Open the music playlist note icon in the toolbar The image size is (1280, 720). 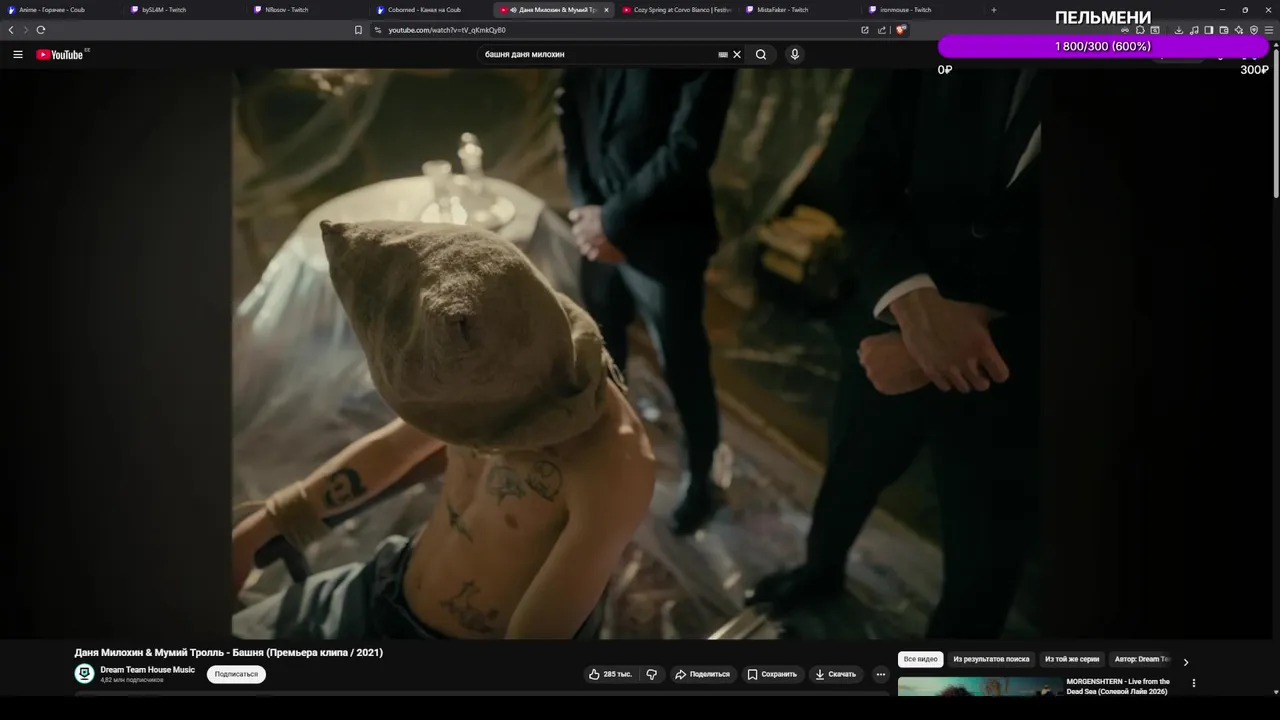coord(1194,30)
